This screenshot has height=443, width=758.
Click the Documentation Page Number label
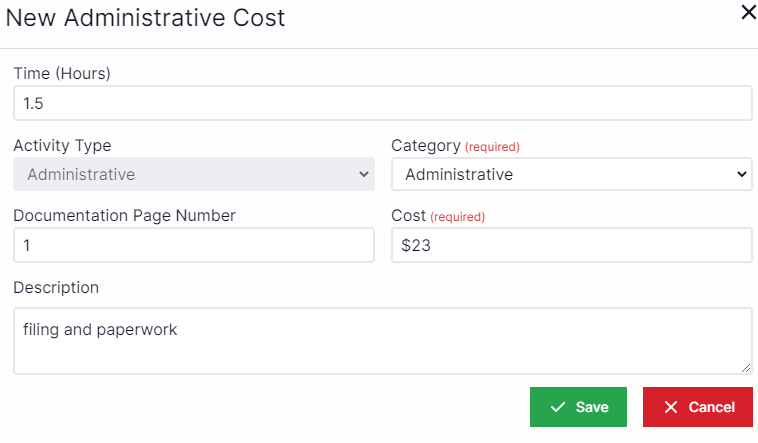click(124, 215)
